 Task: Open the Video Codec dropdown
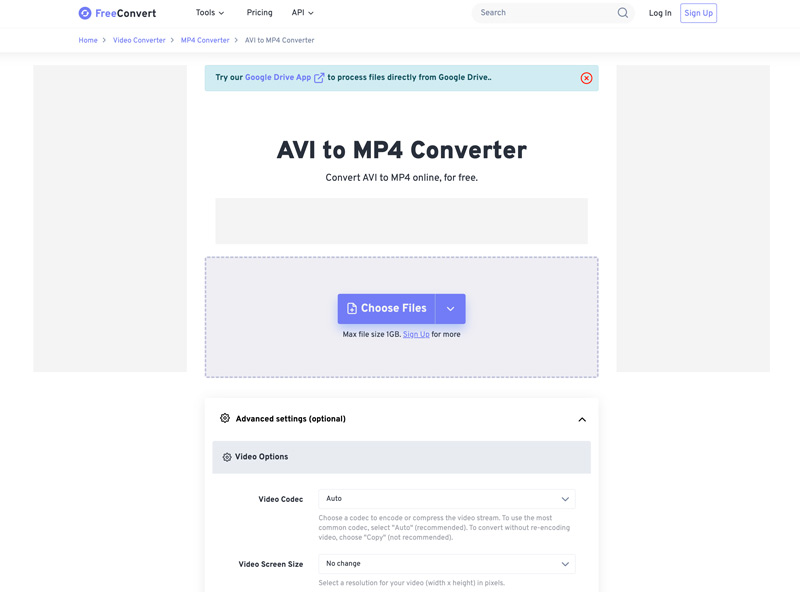coord(447,499)
